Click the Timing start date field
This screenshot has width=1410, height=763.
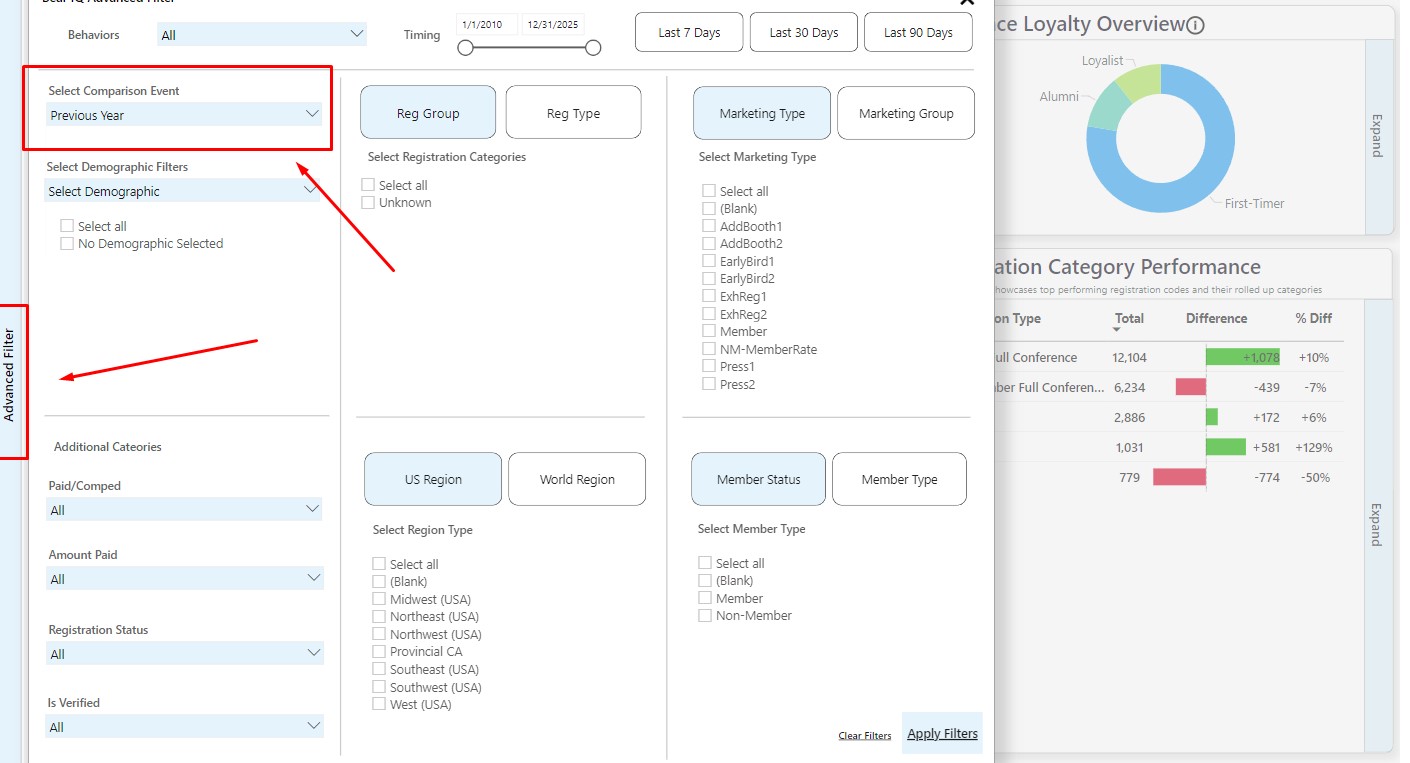[487, 24]
